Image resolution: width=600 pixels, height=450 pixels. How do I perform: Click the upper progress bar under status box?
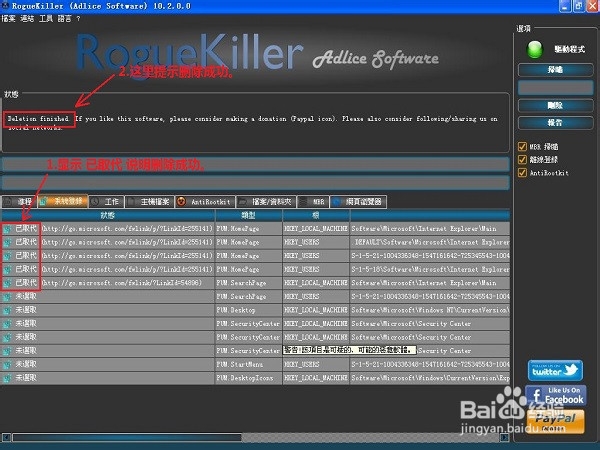[x=256, y=165]
